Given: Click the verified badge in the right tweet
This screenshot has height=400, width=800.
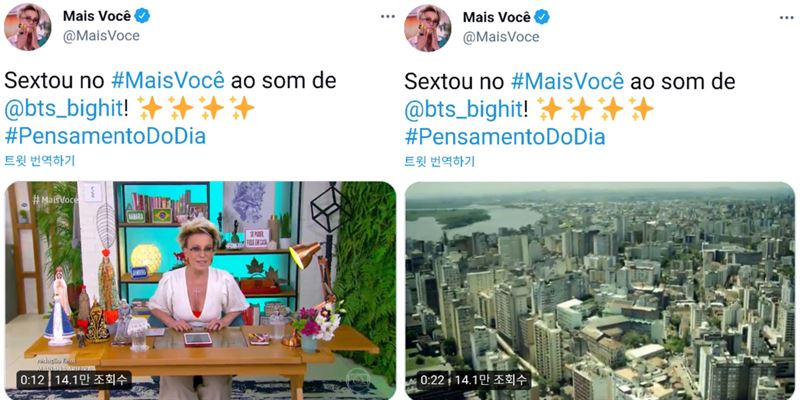Looking at the screenshot, I should (x=542, y=17).
